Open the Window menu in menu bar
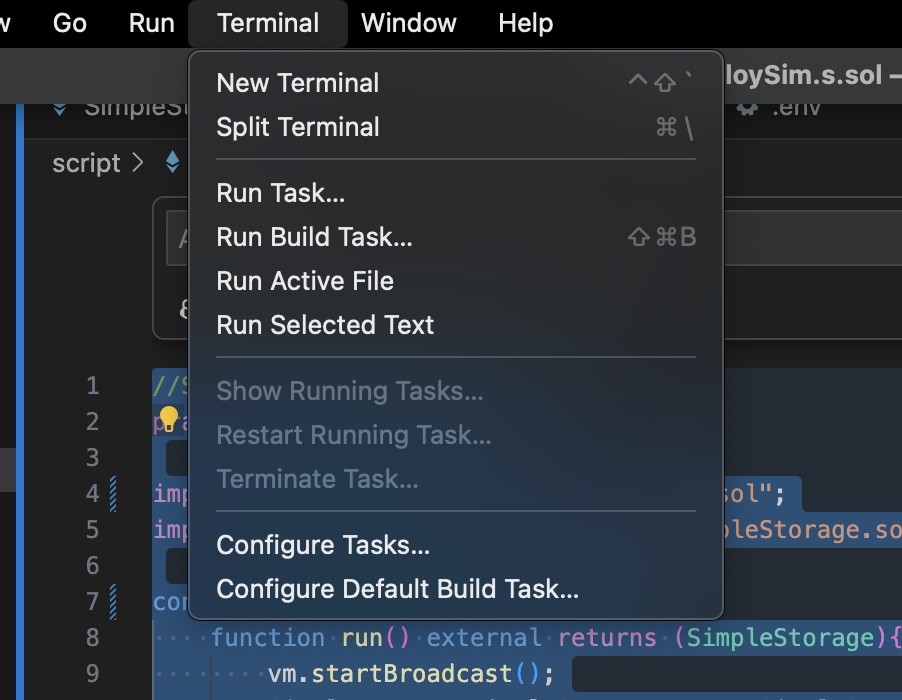Screen dimensions: 902x700 click(408, 24)
